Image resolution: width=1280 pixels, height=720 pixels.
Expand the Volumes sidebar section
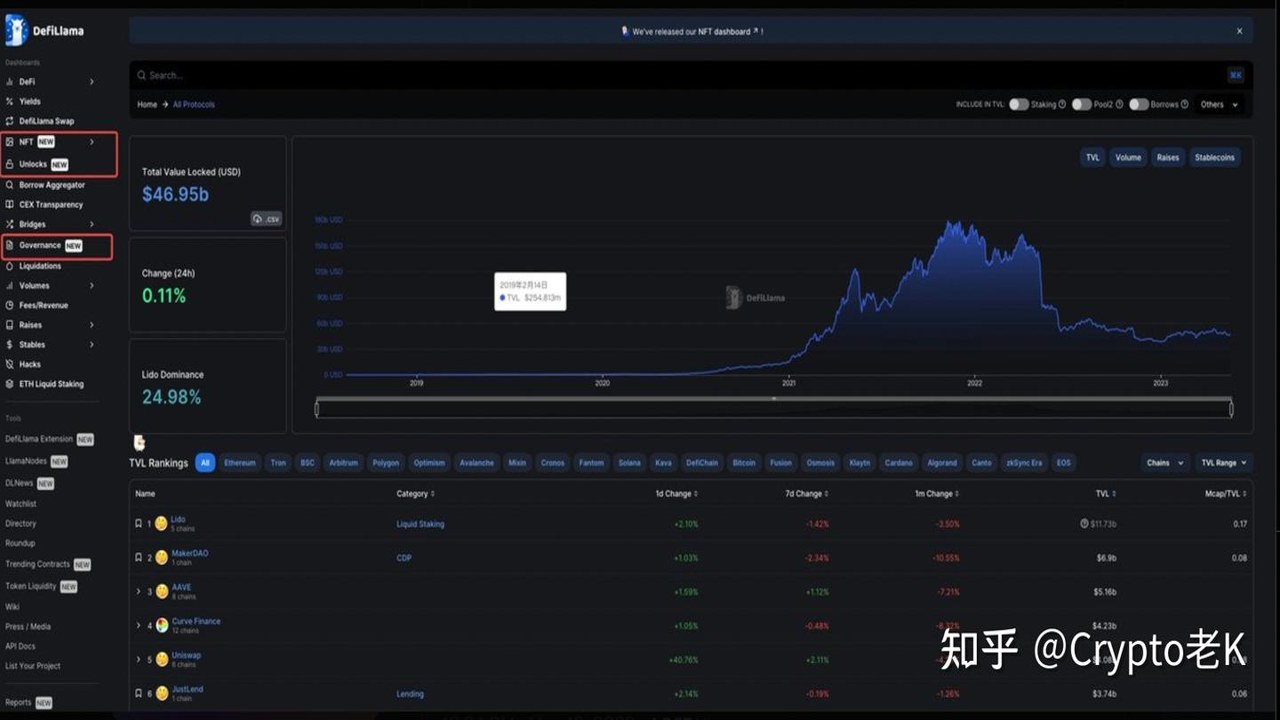pos(91,286)
